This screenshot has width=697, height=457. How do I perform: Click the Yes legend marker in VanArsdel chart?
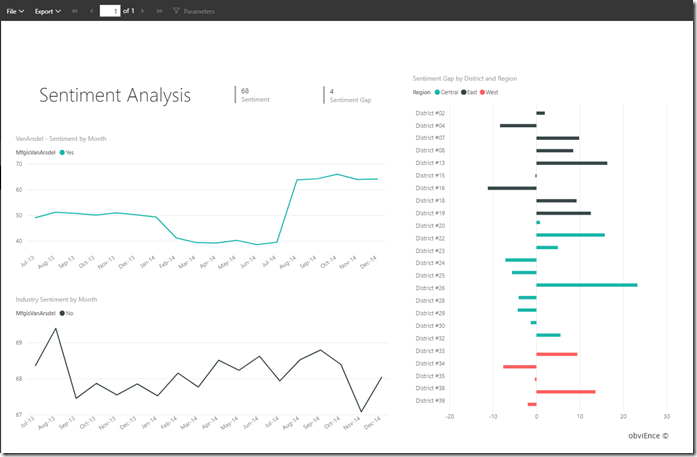62,153
